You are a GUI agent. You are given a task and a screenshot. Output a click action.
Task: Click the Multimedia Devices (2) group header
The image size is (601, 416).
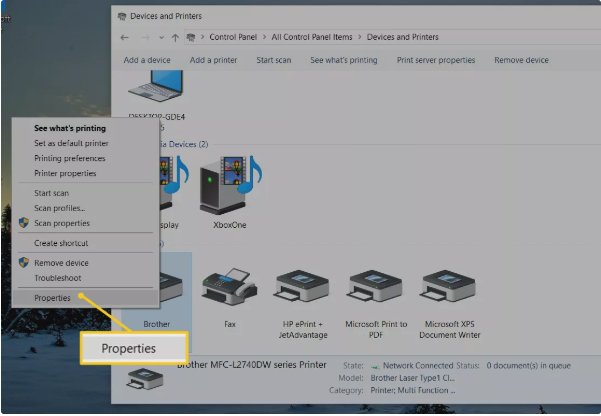pyautogui.click(x=184, y=144)
